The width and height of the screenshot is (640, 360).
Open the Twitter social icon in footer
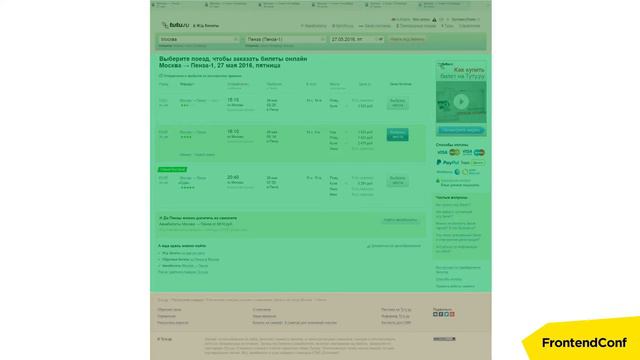click(447, 314)
